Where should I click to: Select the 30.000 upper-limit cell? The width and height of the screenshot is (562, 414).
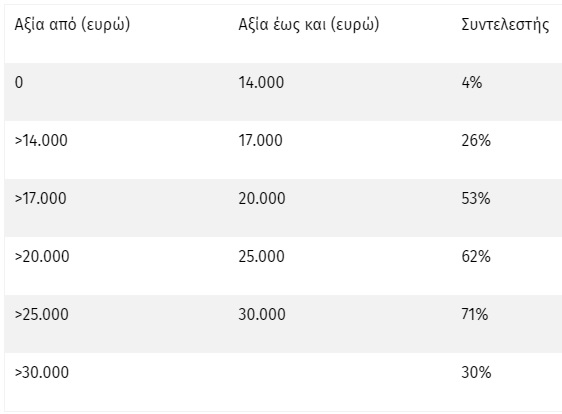(x=262, y=314)
